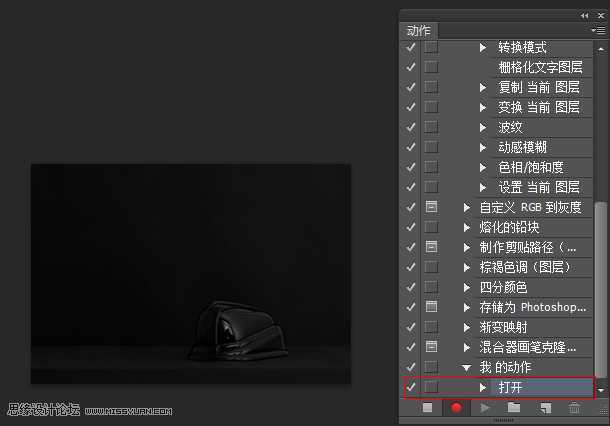Collapse the 我的动作 set
The image size is (610, 426).
(466, 367)
